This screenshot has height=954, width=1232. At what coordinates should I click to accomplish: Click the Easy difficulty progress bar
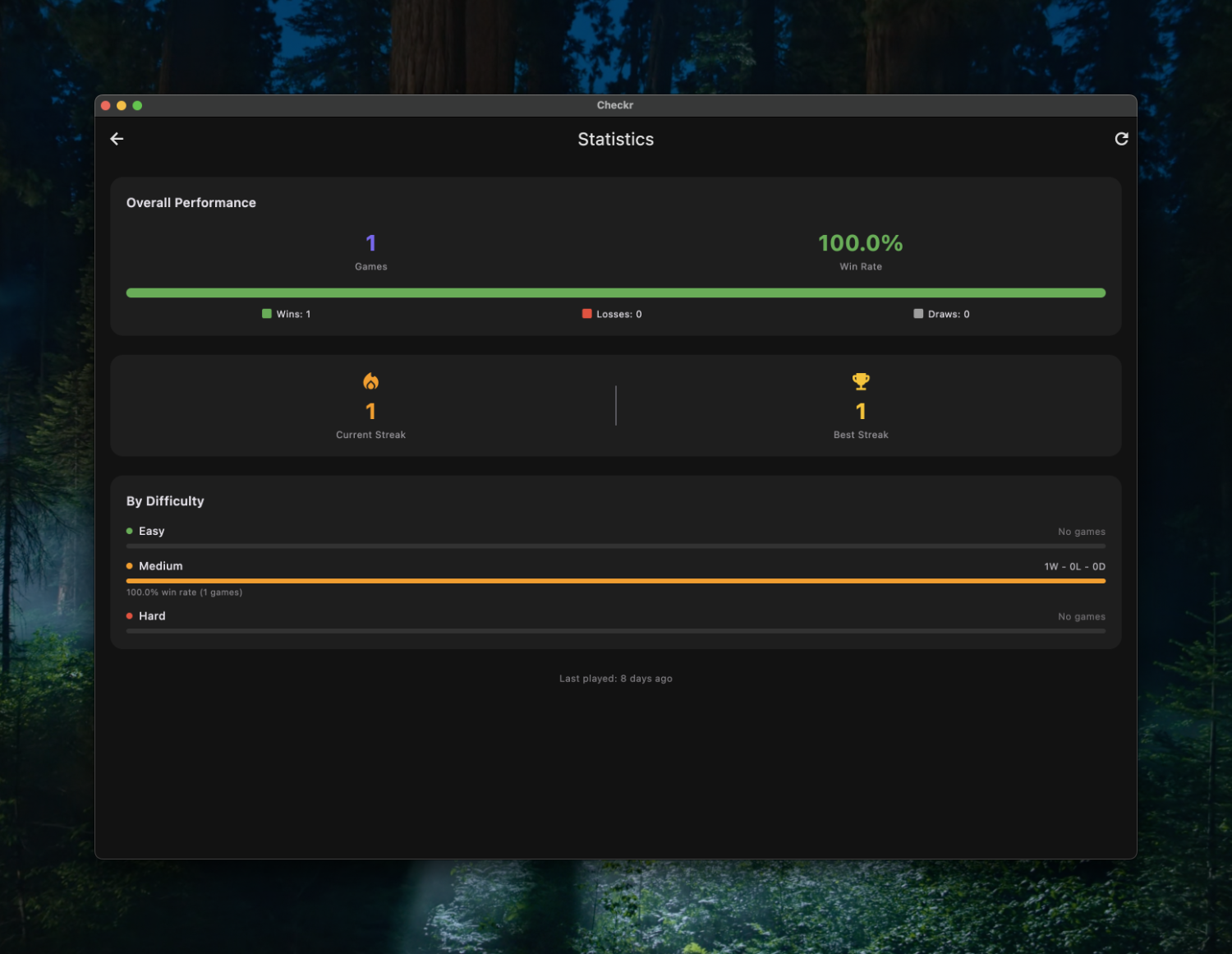pos(616,546)
